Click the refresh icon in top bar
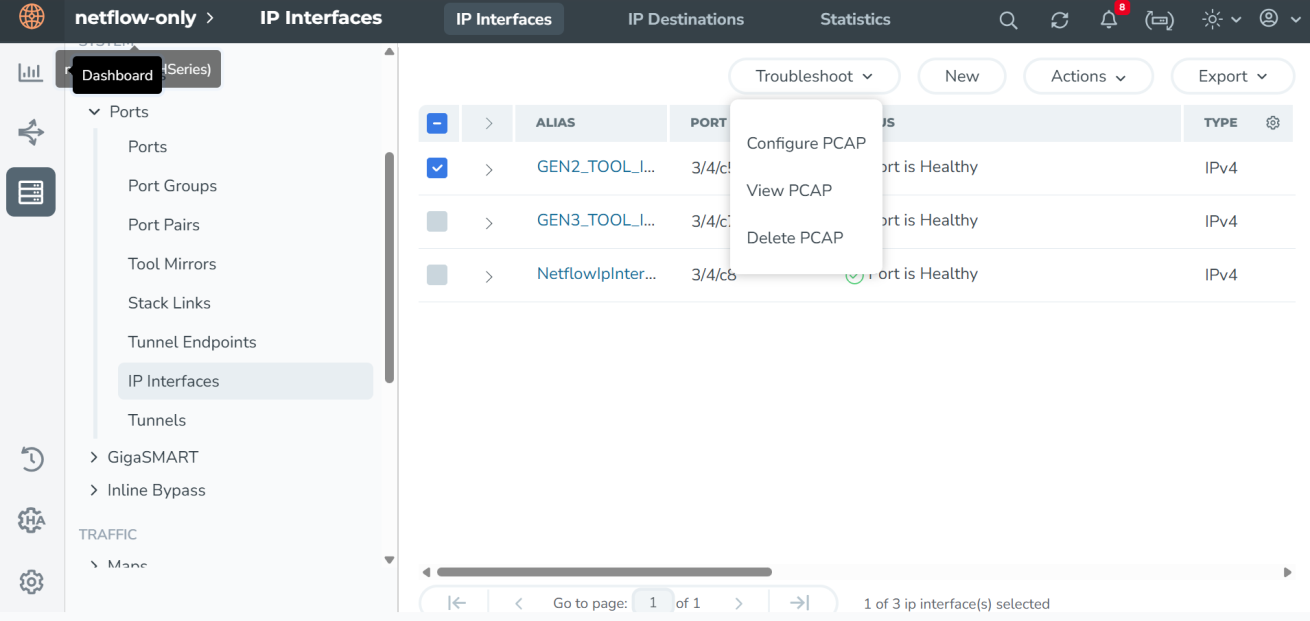The width and height of the screenshot is (1310, 621). [x=1060, y=20]
